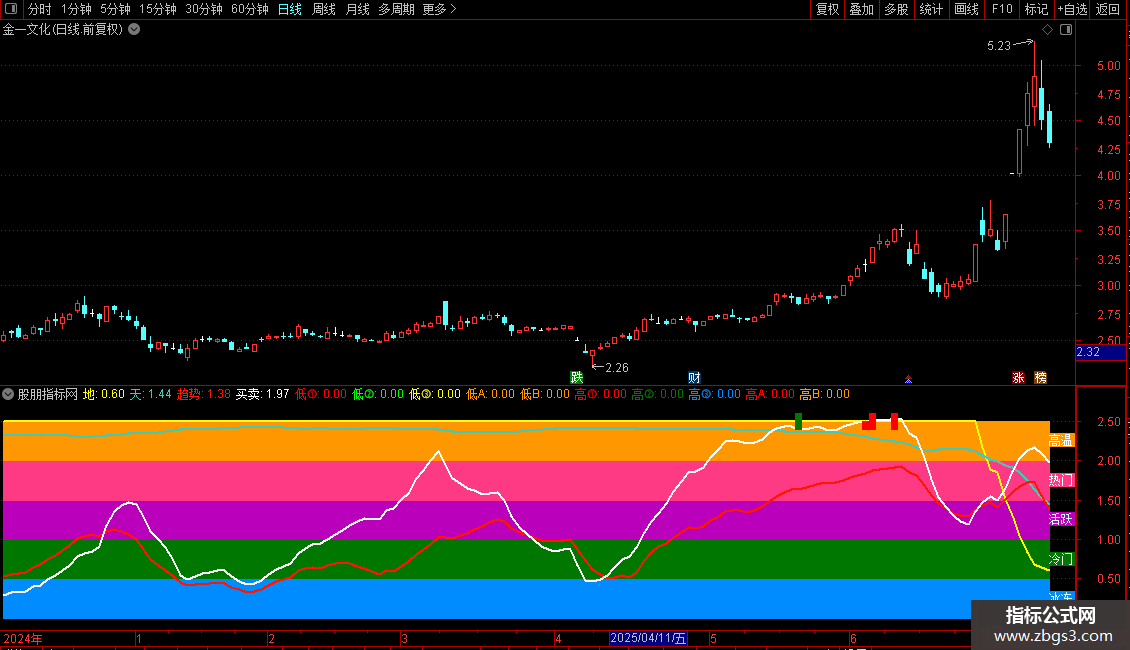The height and width of the screenshot is (650, 1130).
Task: Switch to 分时 intraday view
Action: [x=40, y=9]
